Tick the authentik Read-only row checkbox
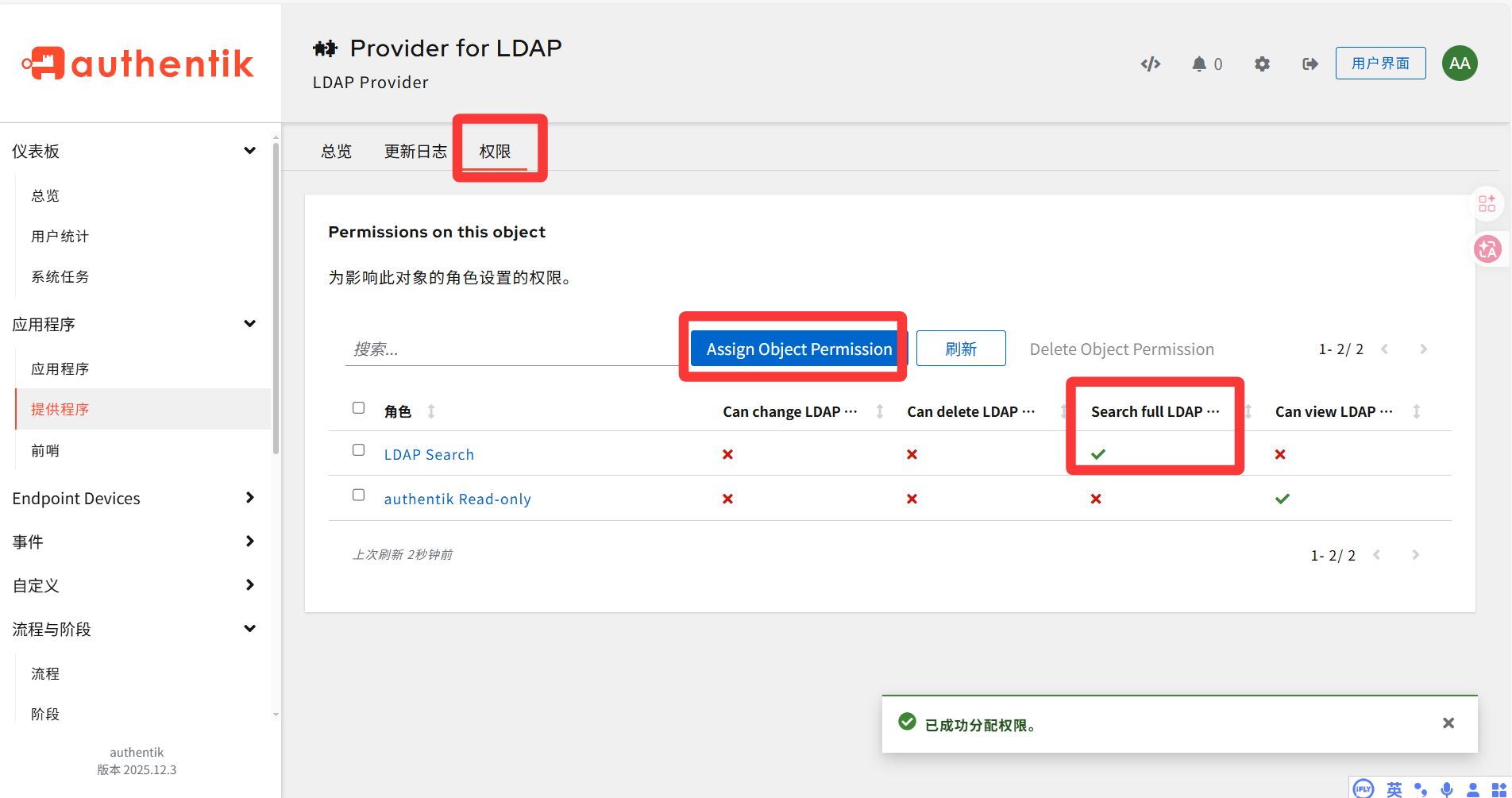 coord(359,495)
